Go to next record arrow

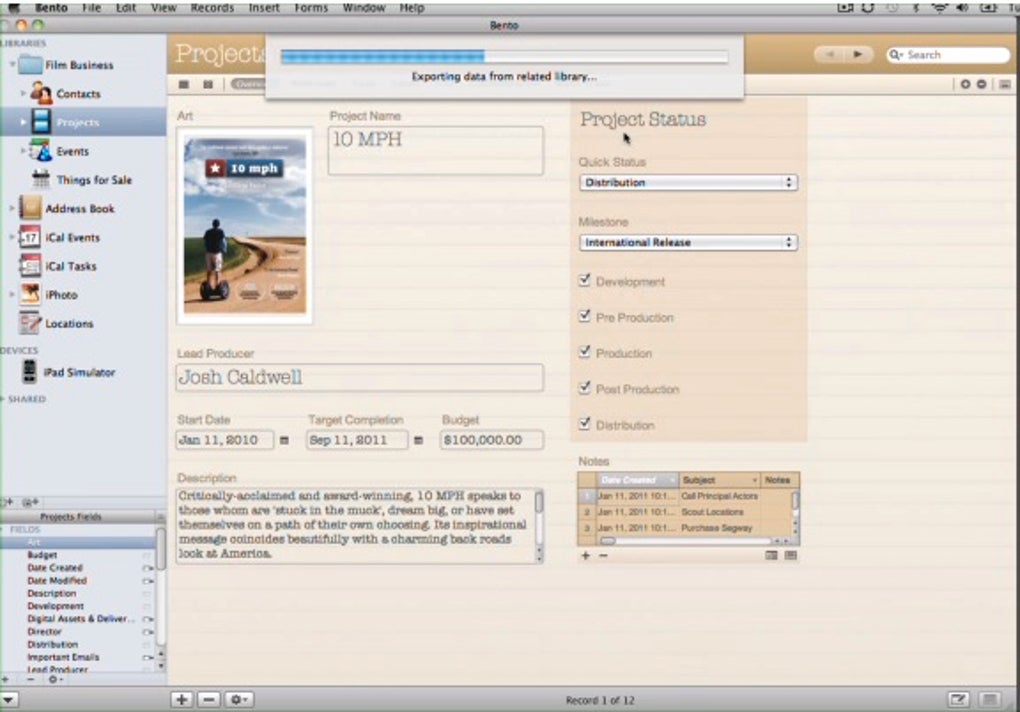(x=858, y=55)
